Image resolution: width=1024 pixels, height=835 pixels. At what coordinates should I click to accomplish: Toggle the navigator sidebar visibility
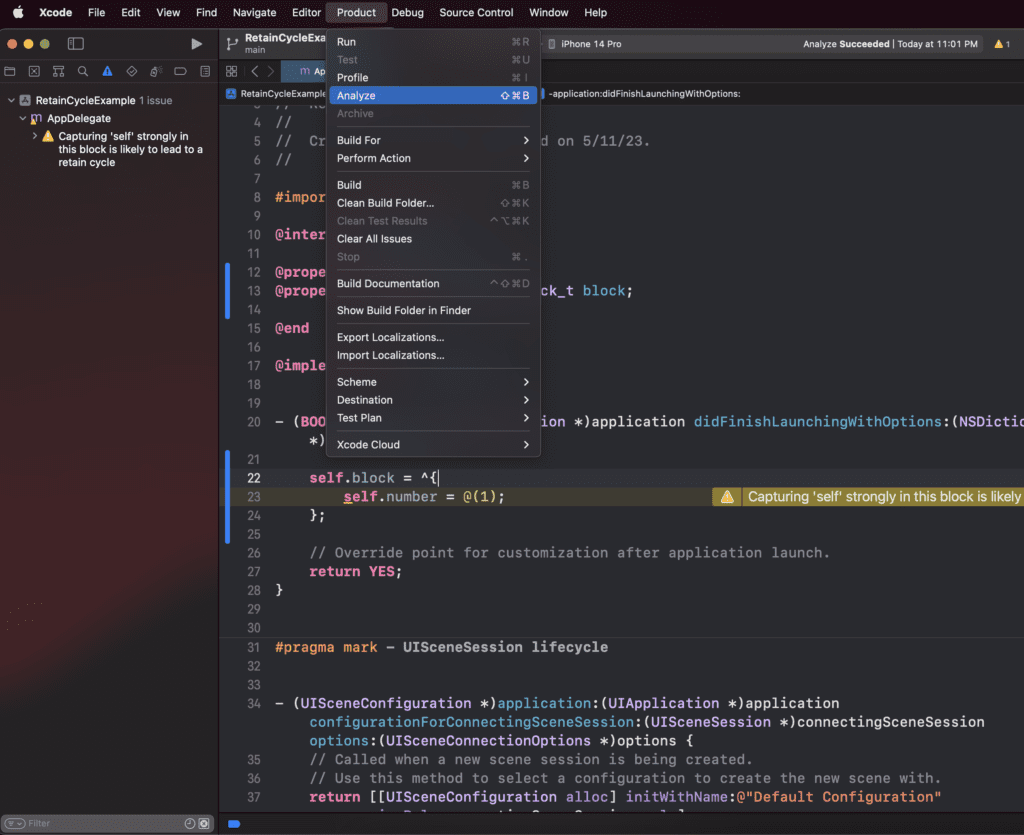(75, 44)
